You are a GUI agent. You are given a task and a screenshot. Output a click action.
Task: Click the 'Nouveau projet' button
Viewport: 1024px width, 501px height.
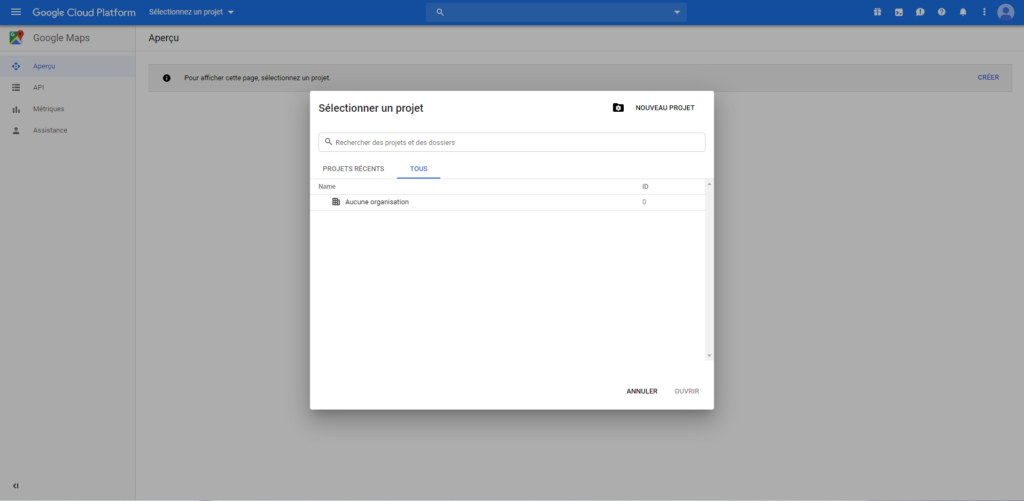(x=664, y=108)
